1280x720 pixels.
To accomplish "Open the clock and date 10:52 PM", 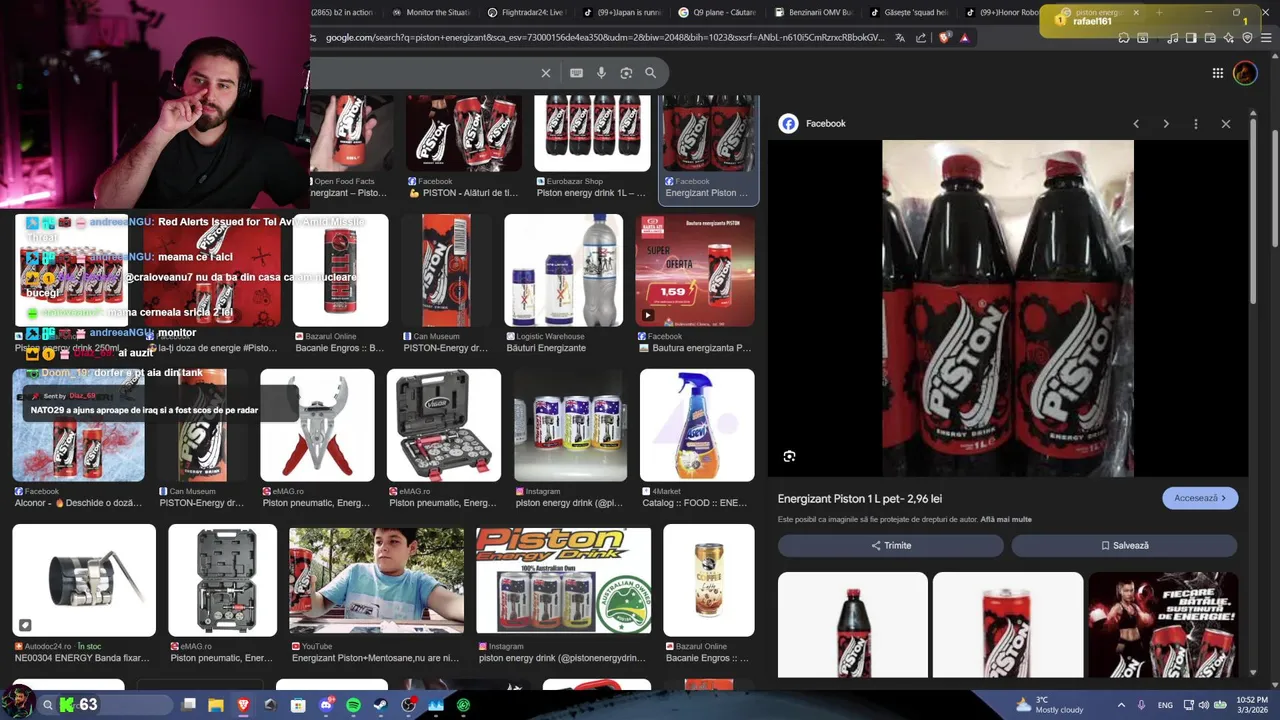I will pos(1251,705).
